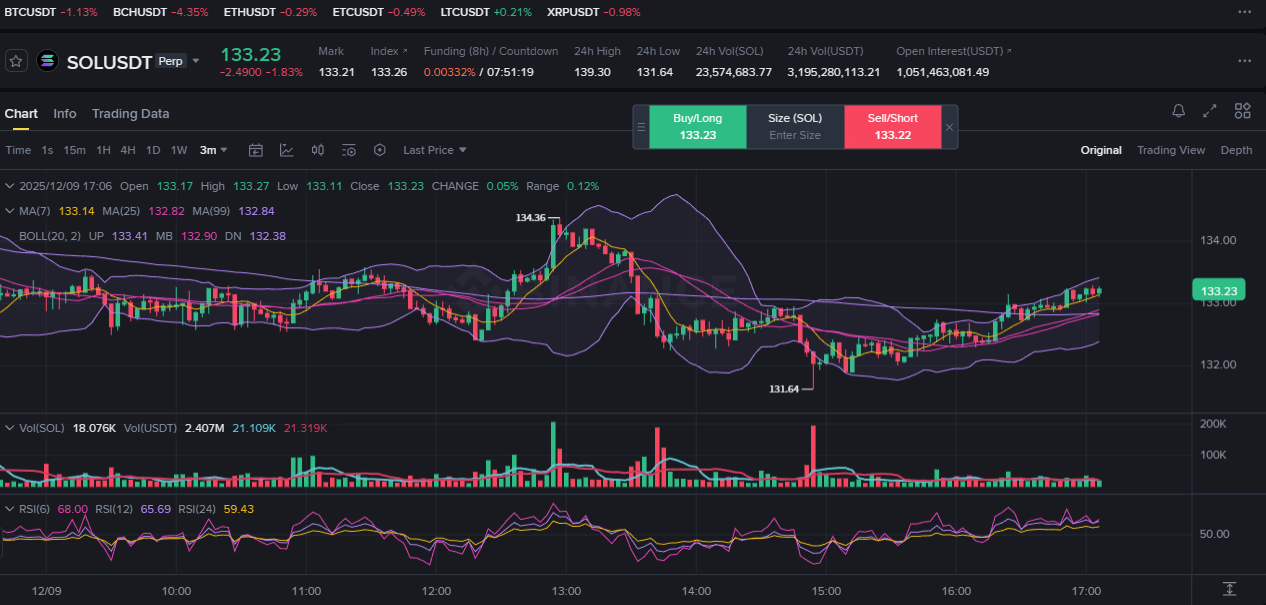Open Index price external link arrow
This screenshot has width=1266, height=605.
pos(404,51)
